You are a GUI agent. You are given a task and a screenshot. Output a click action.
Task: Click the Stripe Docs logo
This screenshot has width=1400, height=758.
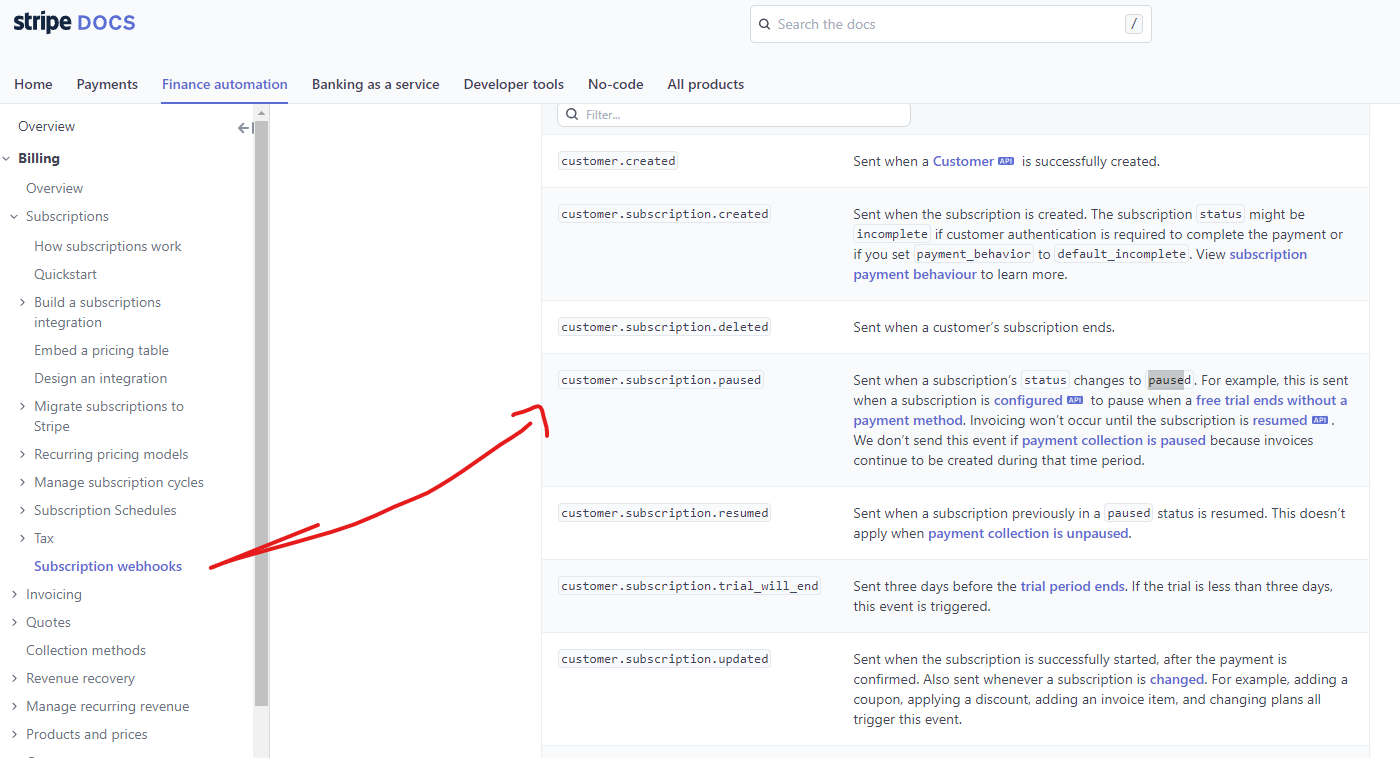pos(74,23)
